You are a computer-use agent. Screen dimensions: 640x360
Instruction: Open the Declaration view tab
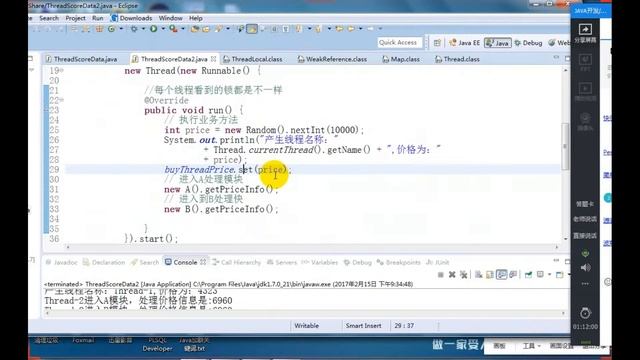104,262
